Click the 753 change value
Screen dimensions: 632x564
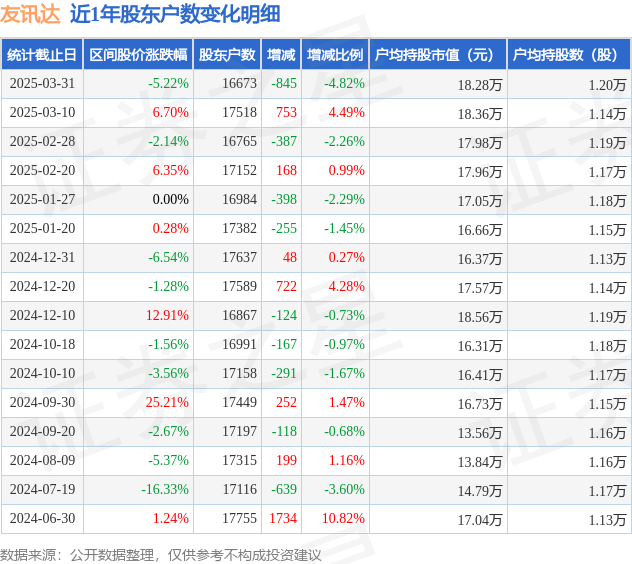pyautogui.click(x=287, y=112)
